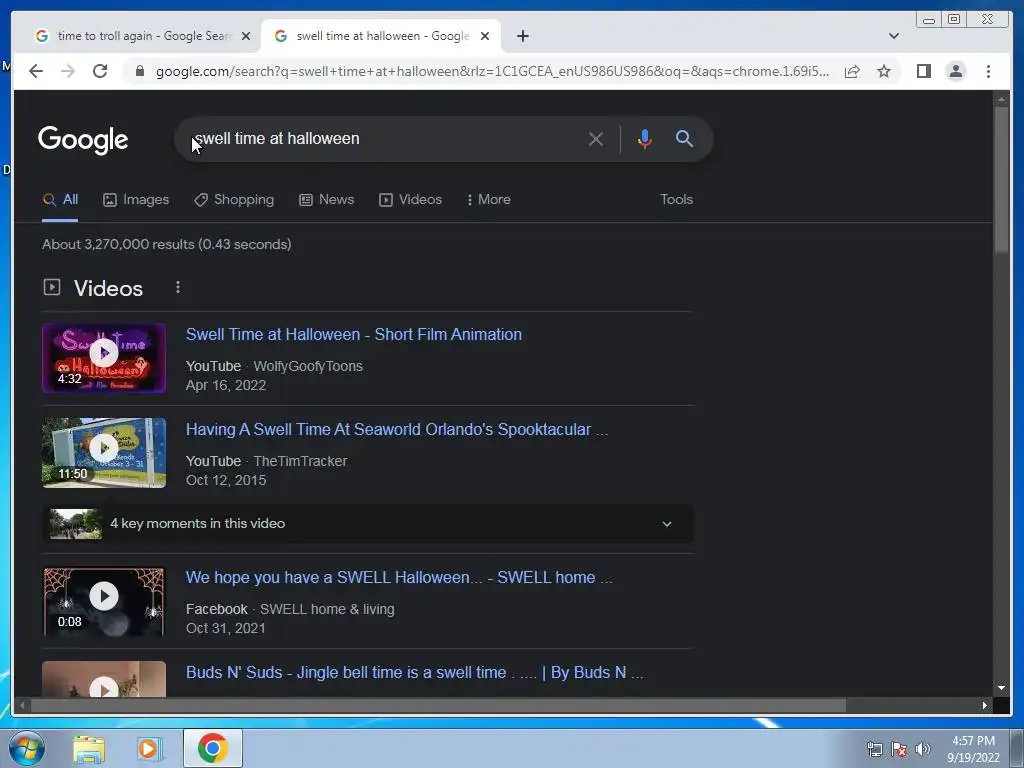1024x768 pixels.
Task: Click 'WolfyGoofyToons' channel text
Action: click(308, 366)
